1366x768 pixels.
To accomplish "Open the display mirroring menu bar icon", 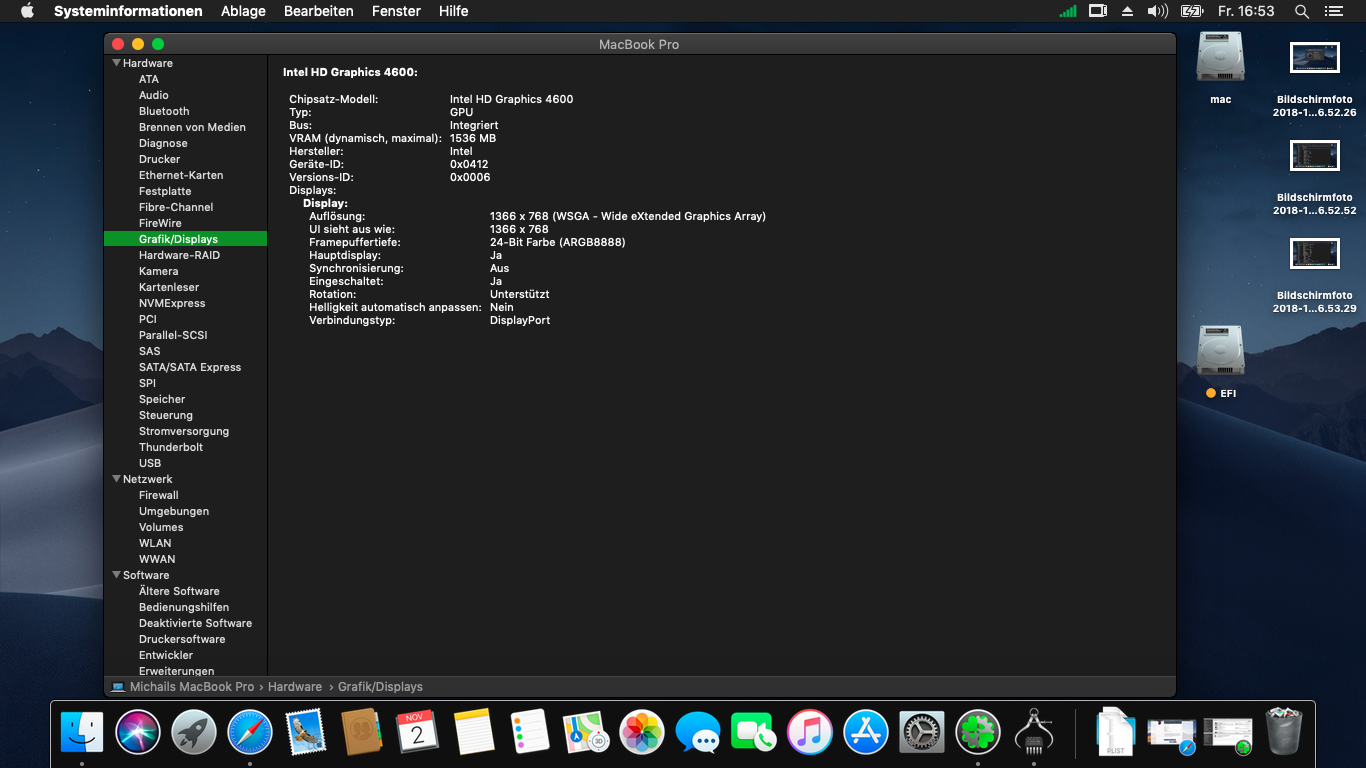I will [1098, 11].
